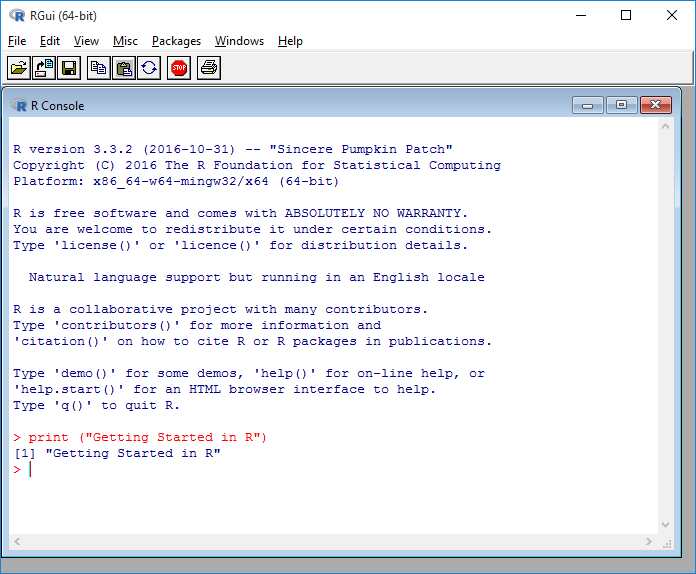Open the Misc menu

coord(125,41)
